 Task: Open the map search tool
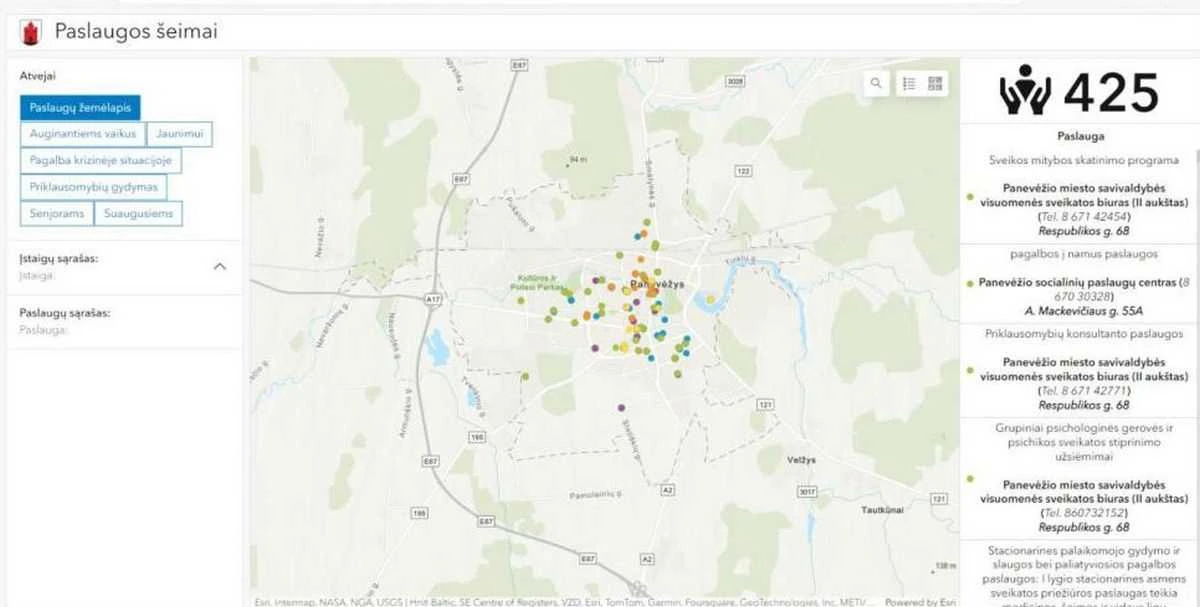click(877, 84)
